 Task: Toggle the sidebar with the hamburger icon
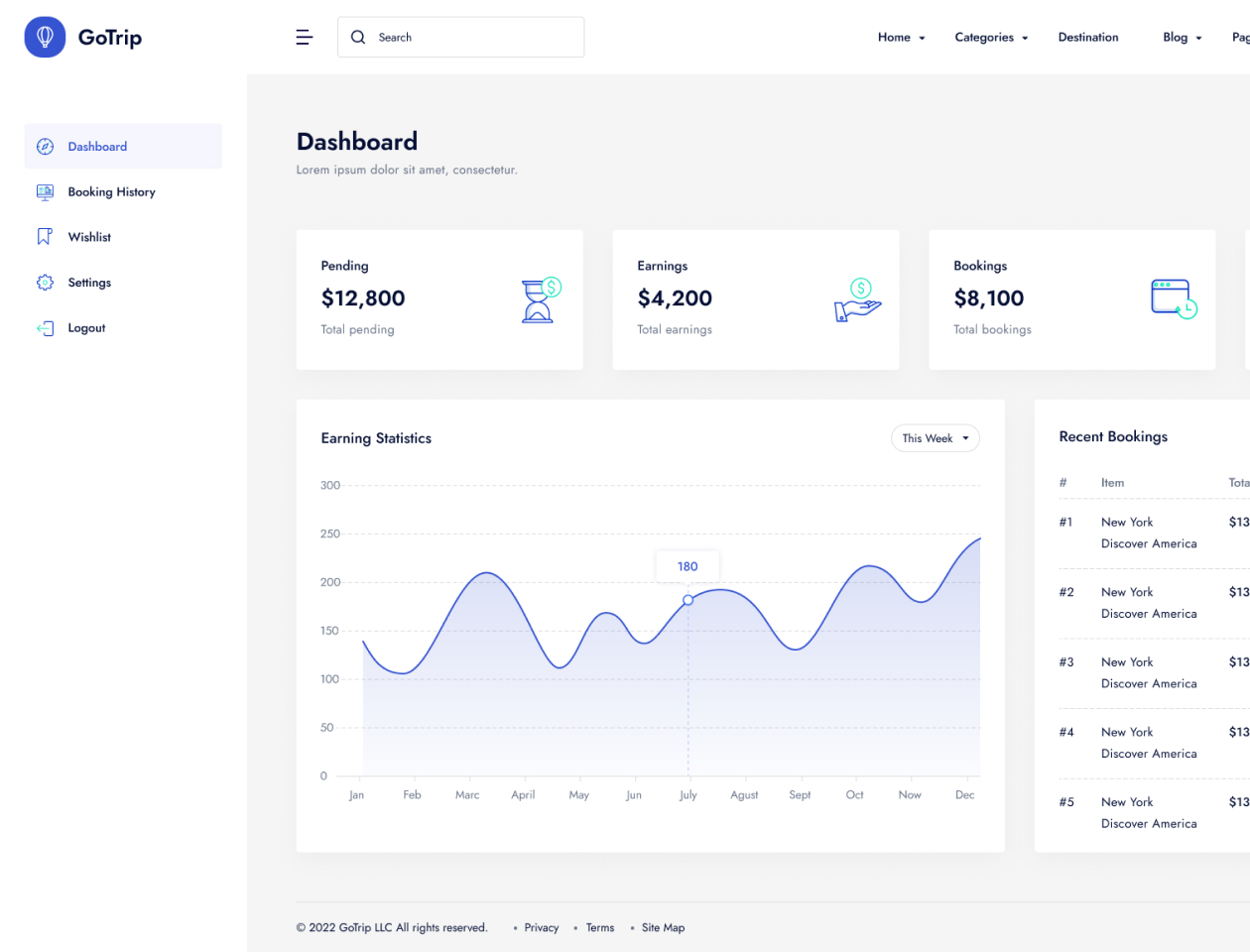click(304, 37)
